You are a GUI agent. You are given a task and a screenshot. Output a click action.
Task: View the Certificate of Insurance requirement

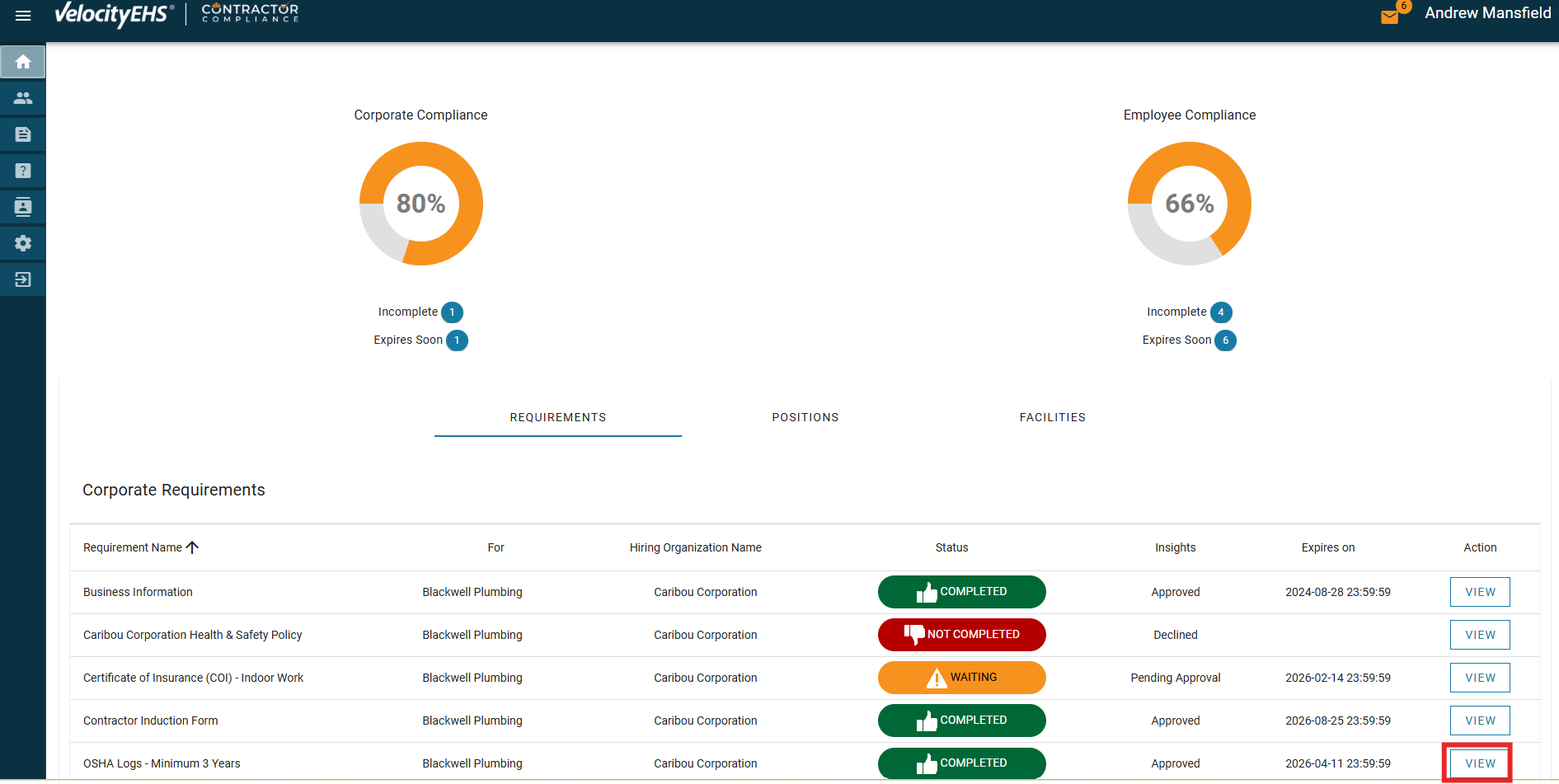click(x=1479, y=678)
